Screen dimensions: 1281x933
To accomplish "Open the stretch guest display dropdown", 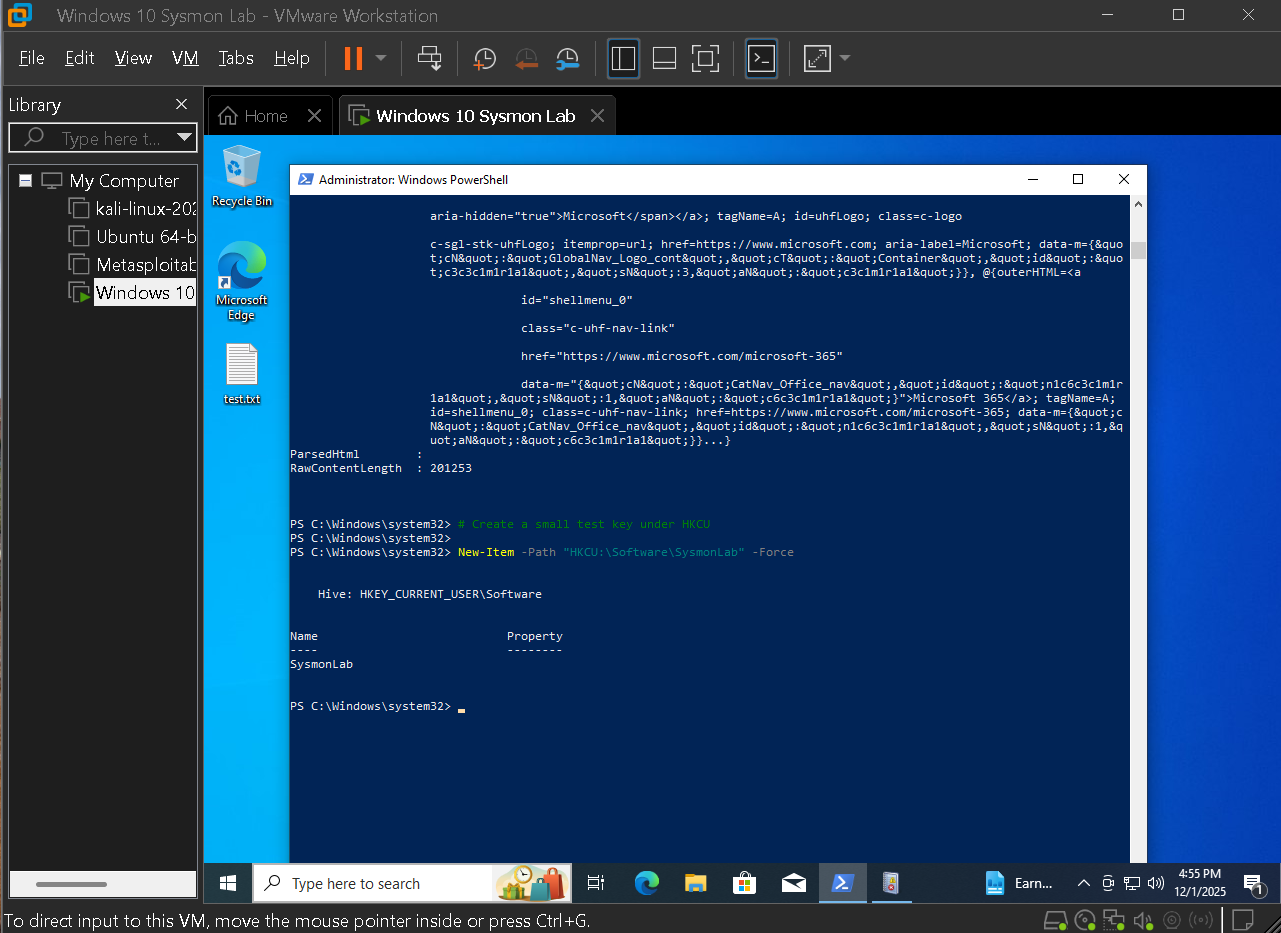I will [843, 58].
